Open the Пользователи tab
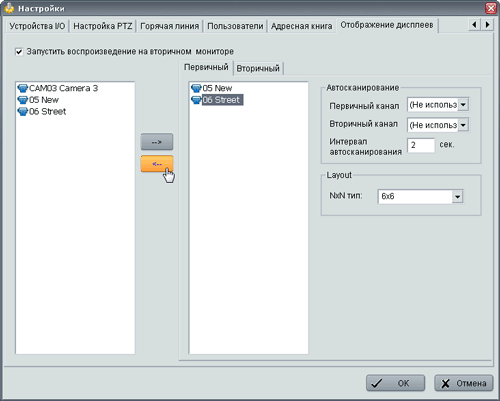500x401 pixels. coord(235,26)
